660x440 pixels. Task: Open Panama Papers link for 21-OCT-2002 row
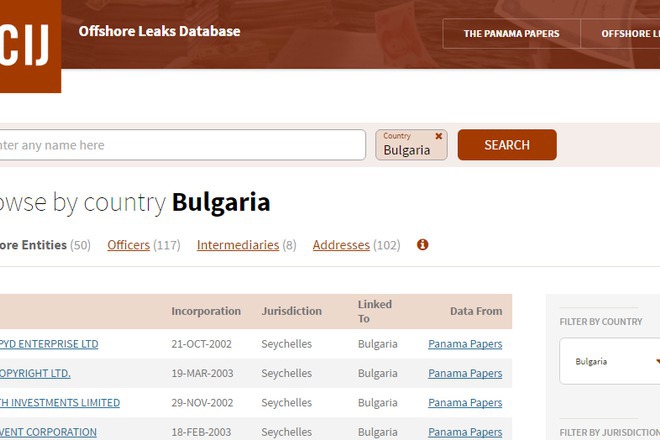[465, 344]
